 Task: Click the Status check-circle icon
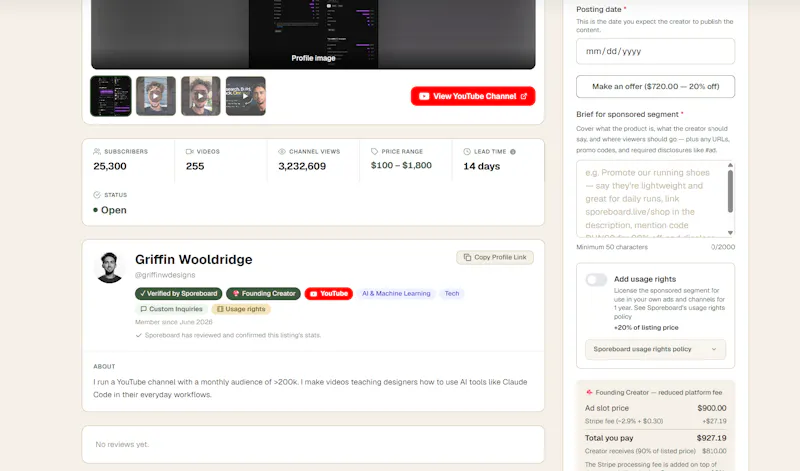click(x=97, y=195)
